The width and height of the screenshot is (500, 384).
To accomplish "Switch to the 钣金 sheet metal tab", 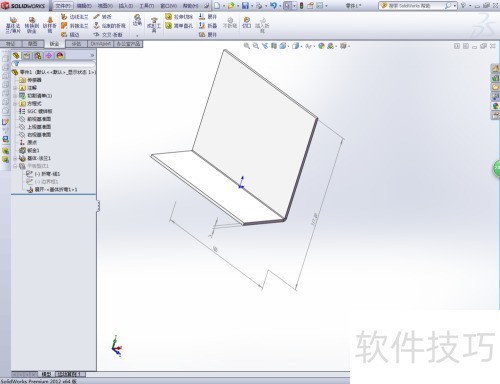I will [x=54, y=44].
